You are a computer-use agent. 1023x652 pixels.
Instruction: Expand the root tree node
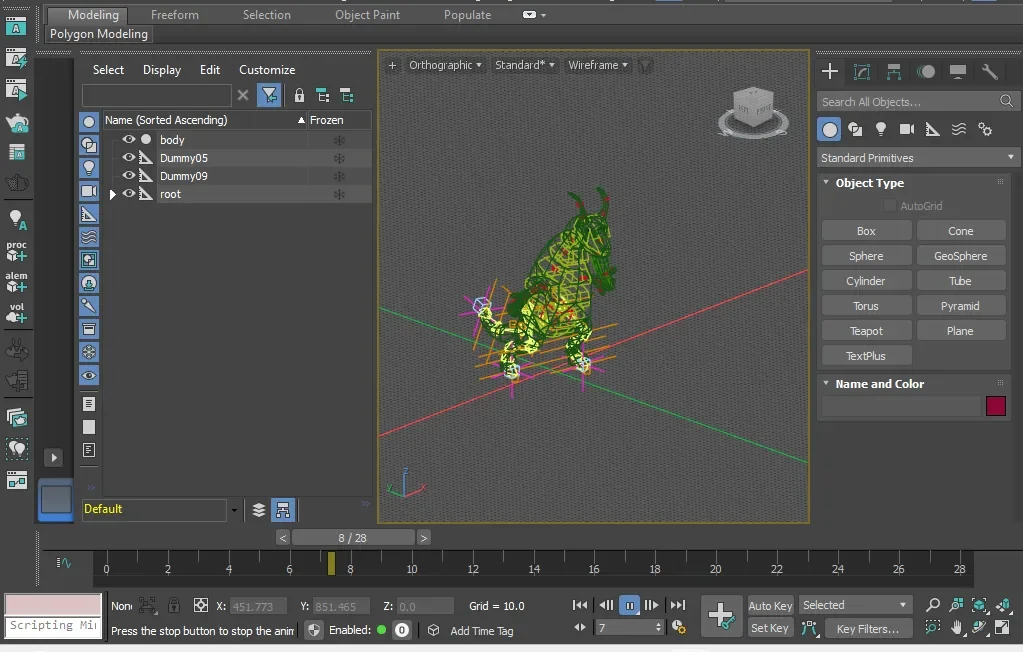click(112, 194)
